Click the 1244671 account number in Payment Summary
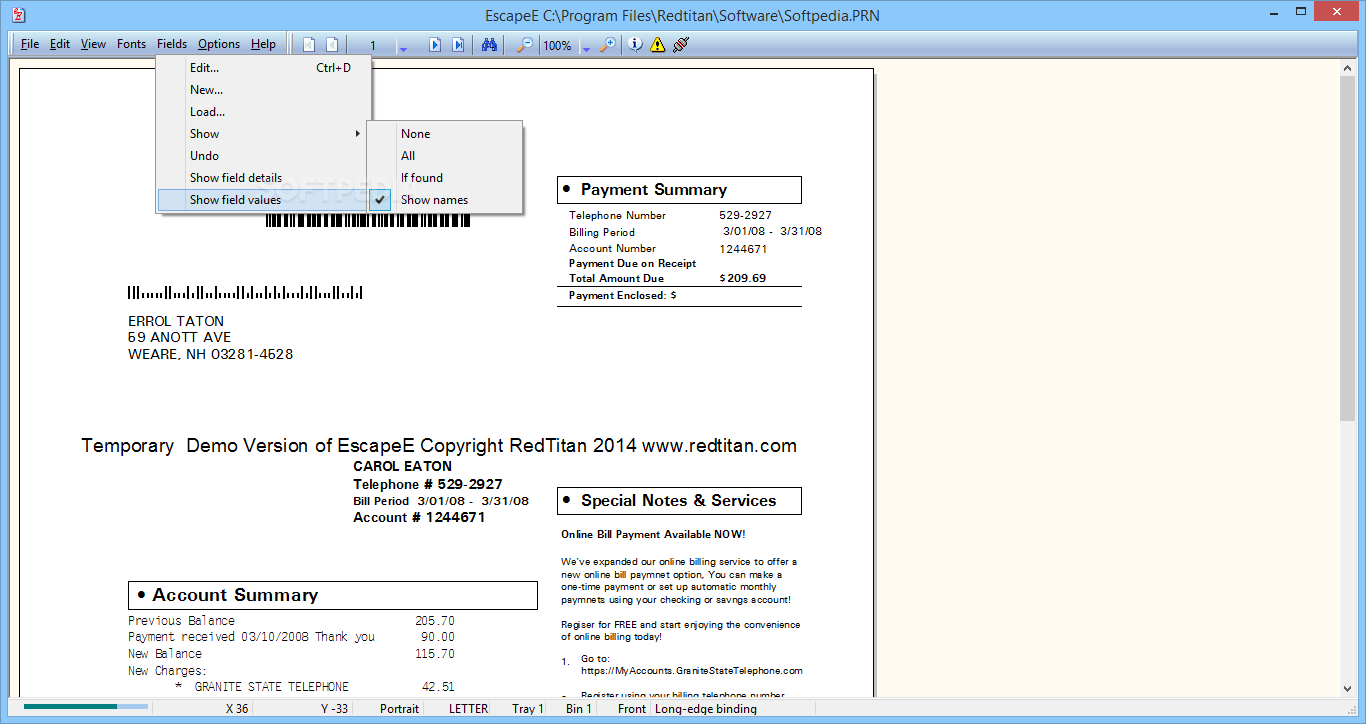 pyautogui.click(x=743, y=249)
